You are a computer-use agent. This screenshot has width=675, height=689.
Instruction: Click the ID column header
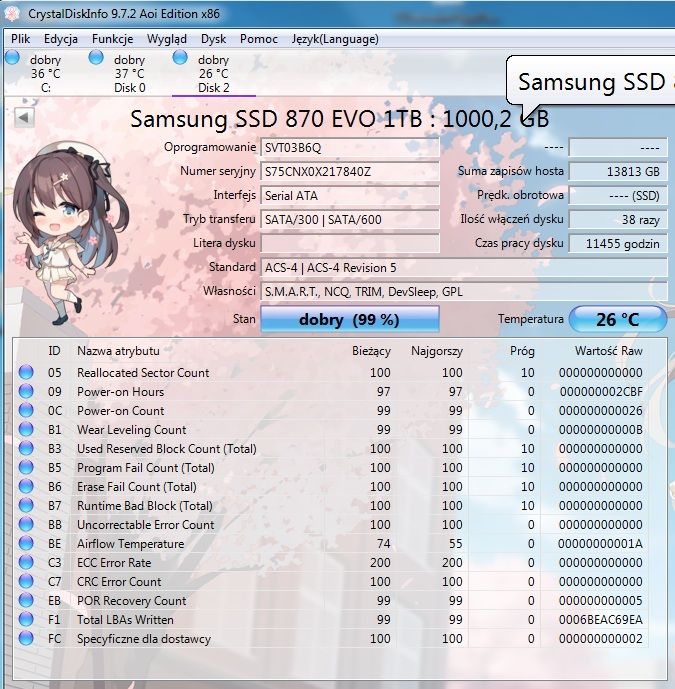click(x=54, y=351)
